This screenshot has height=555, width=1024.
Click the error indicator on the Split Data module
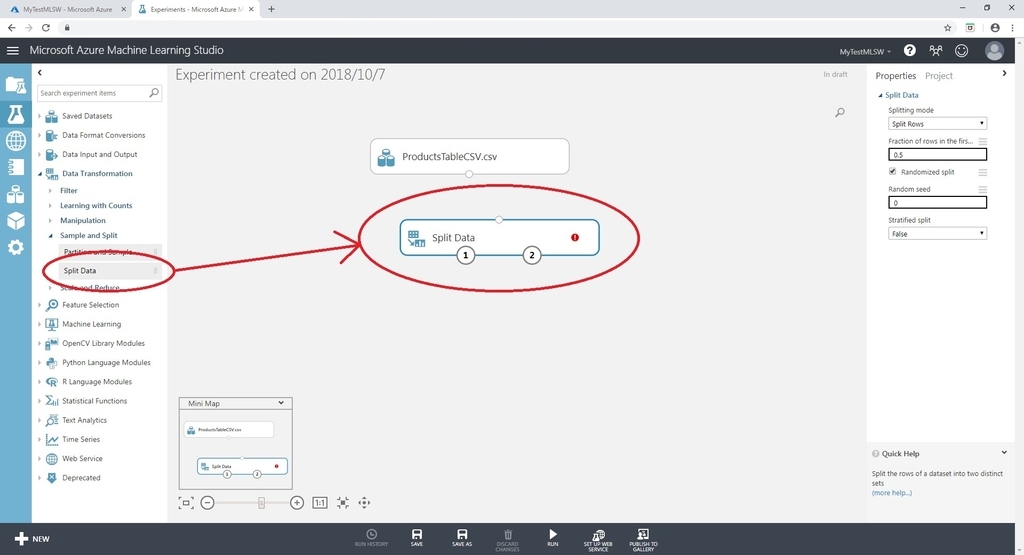click(575, 238)
